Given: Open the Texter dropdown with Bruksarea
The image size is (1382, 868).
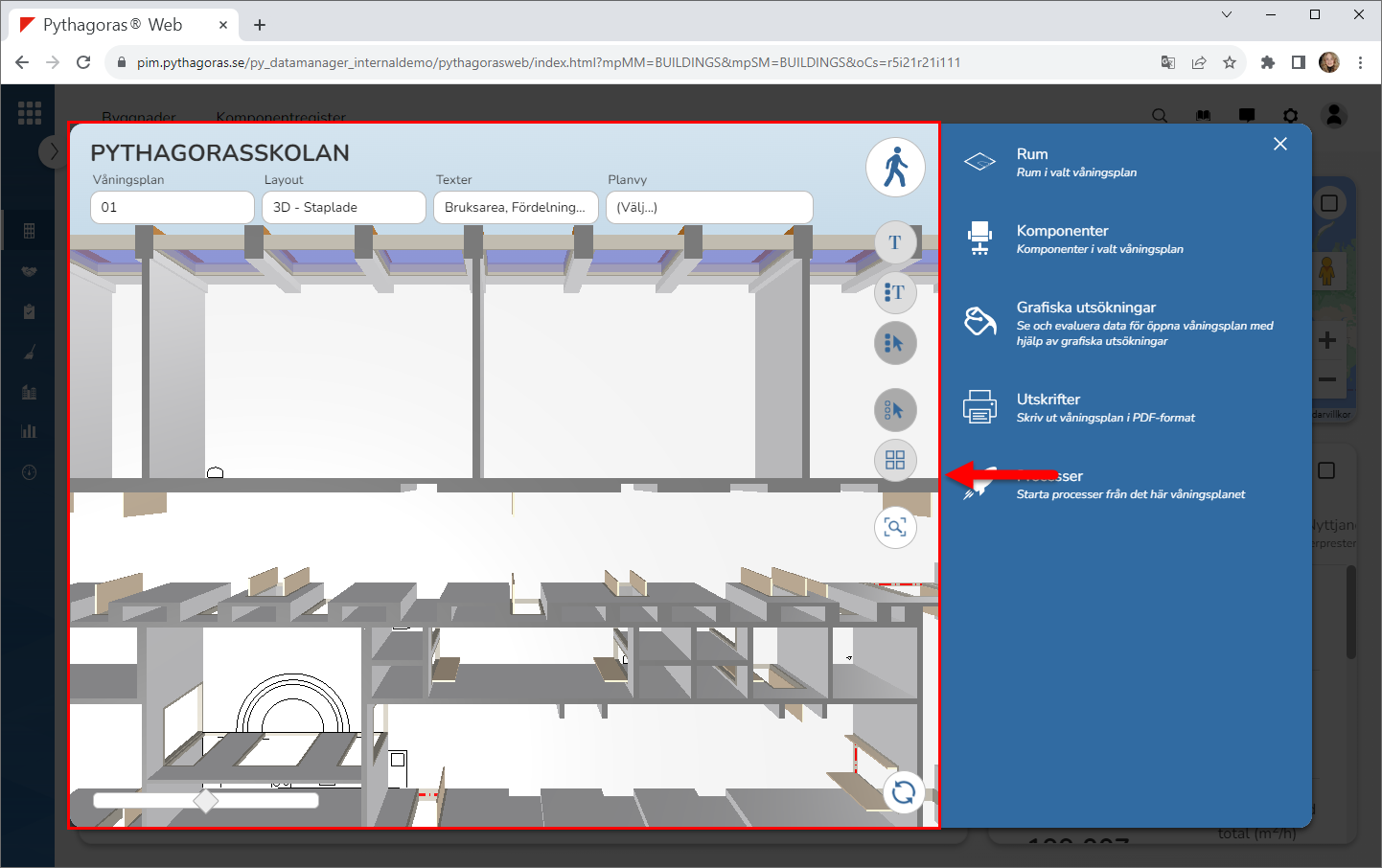Looking at the screenshot, I should pos(516,207).
